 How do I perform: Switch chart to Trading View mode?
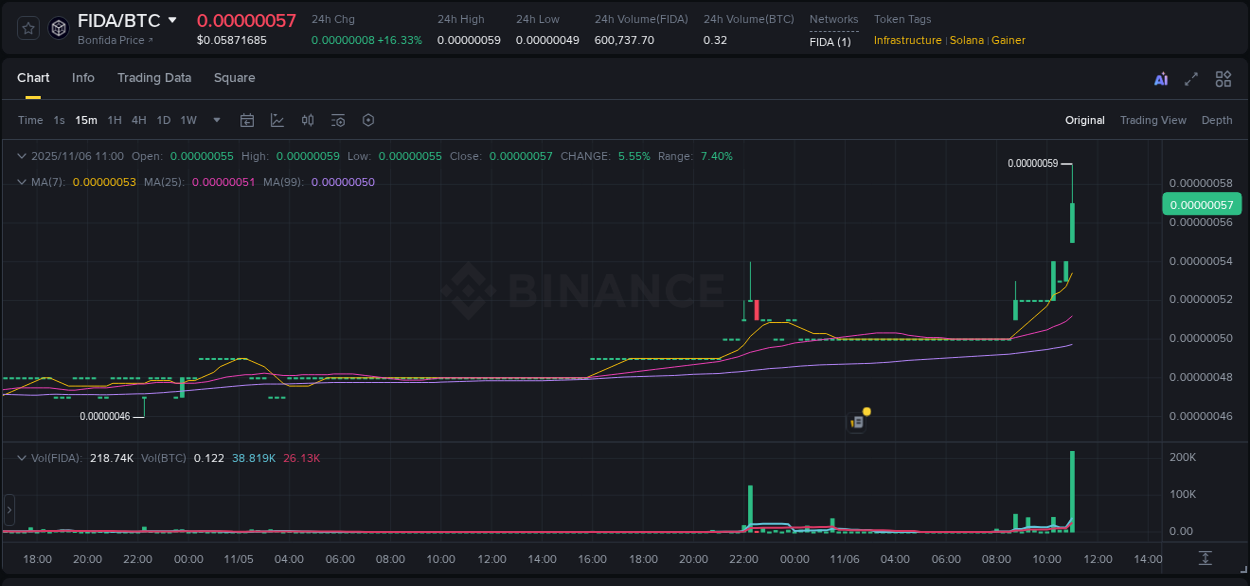coord(1153,120)
